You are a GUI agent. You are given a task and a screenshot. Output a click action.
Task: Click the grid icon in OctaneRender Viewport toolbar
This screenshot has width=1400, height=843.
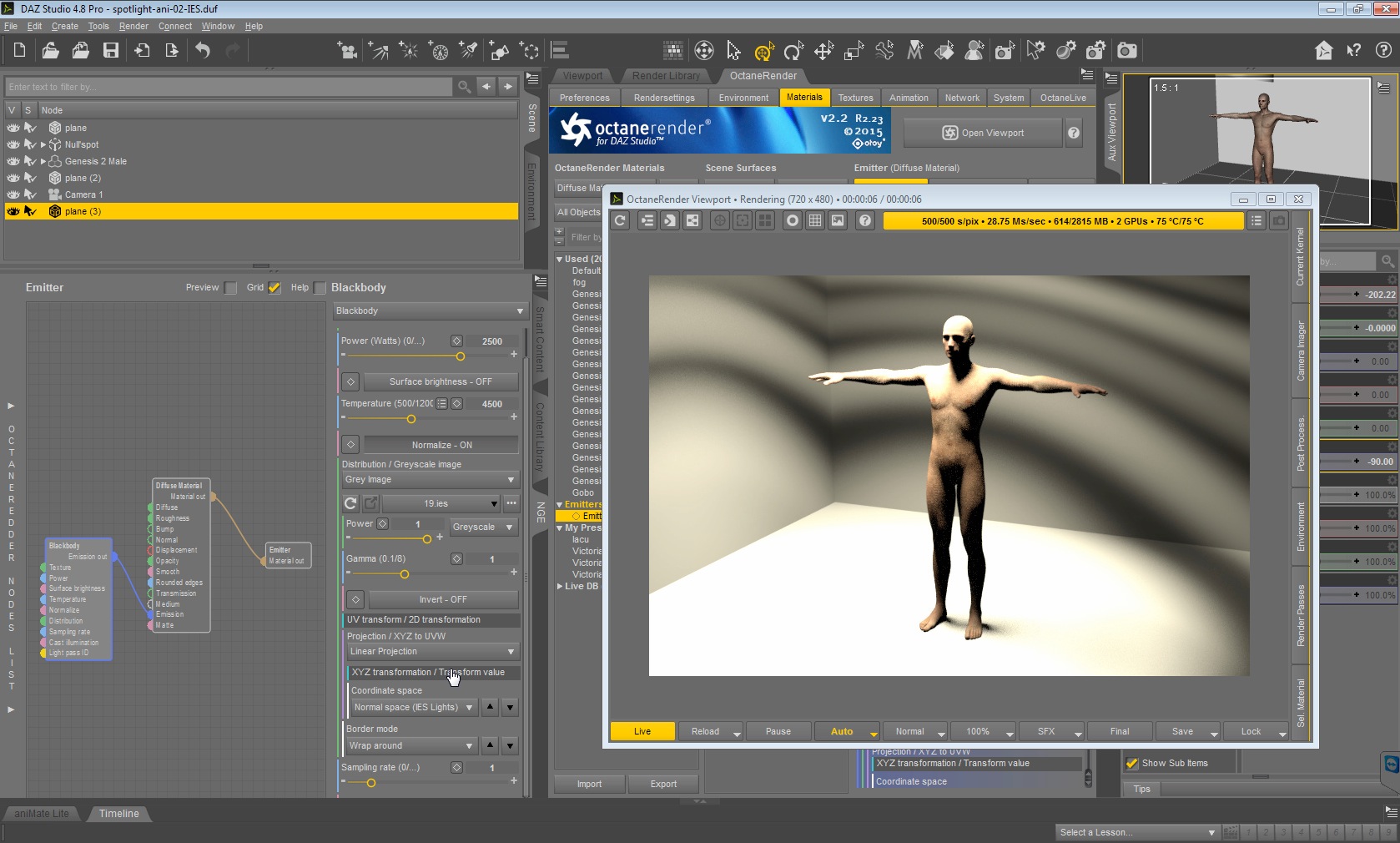click(815, 220)
